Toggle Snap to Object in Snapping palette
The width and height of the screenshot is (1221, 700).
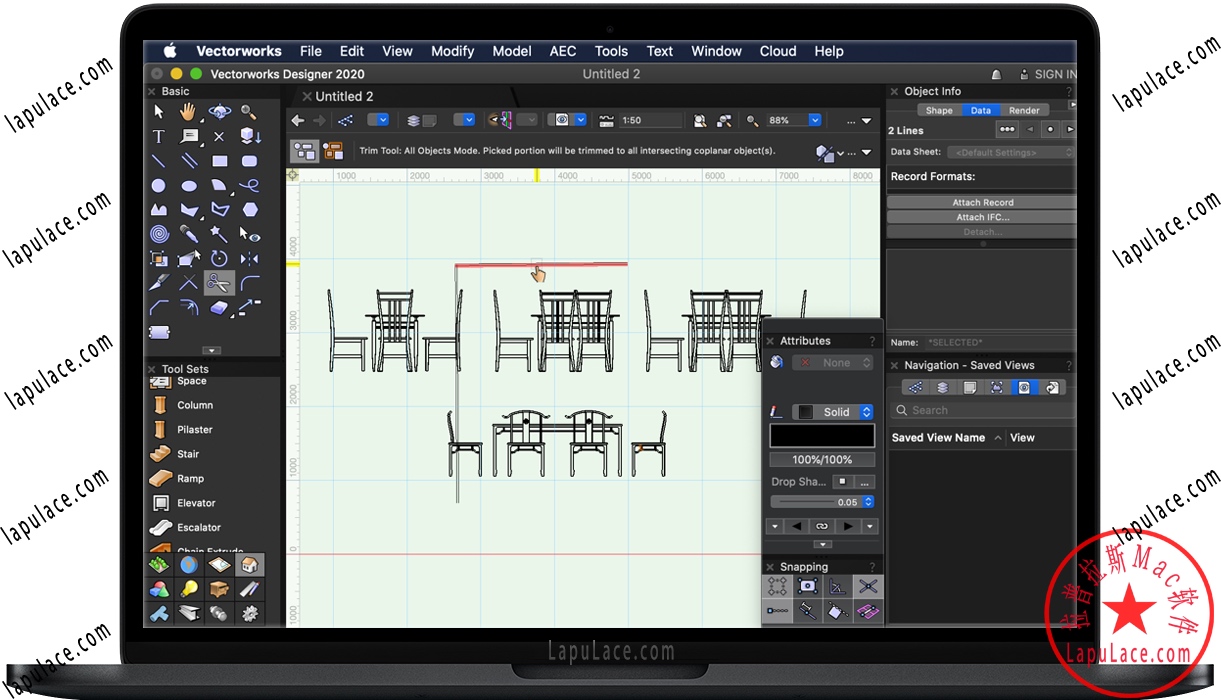click(808, 586)
